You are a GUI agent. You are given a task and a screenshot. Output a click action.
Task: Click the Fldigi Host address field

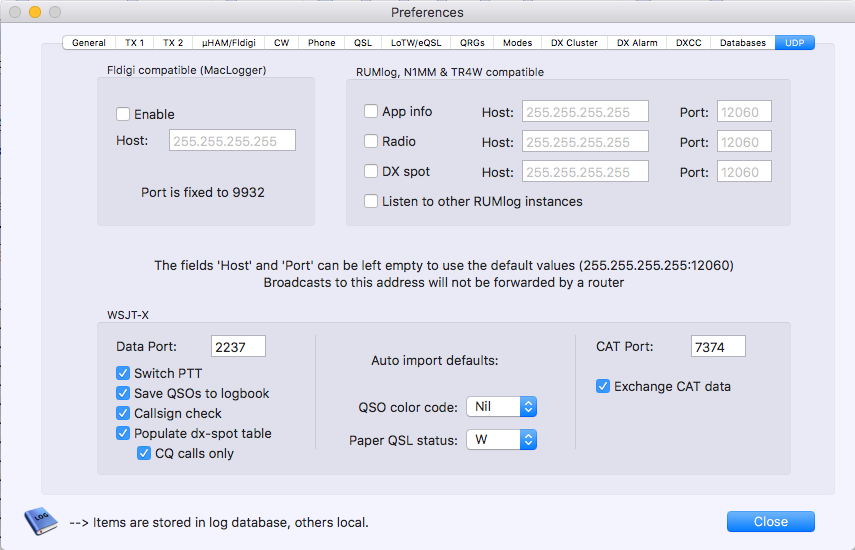tap(232, 141)
